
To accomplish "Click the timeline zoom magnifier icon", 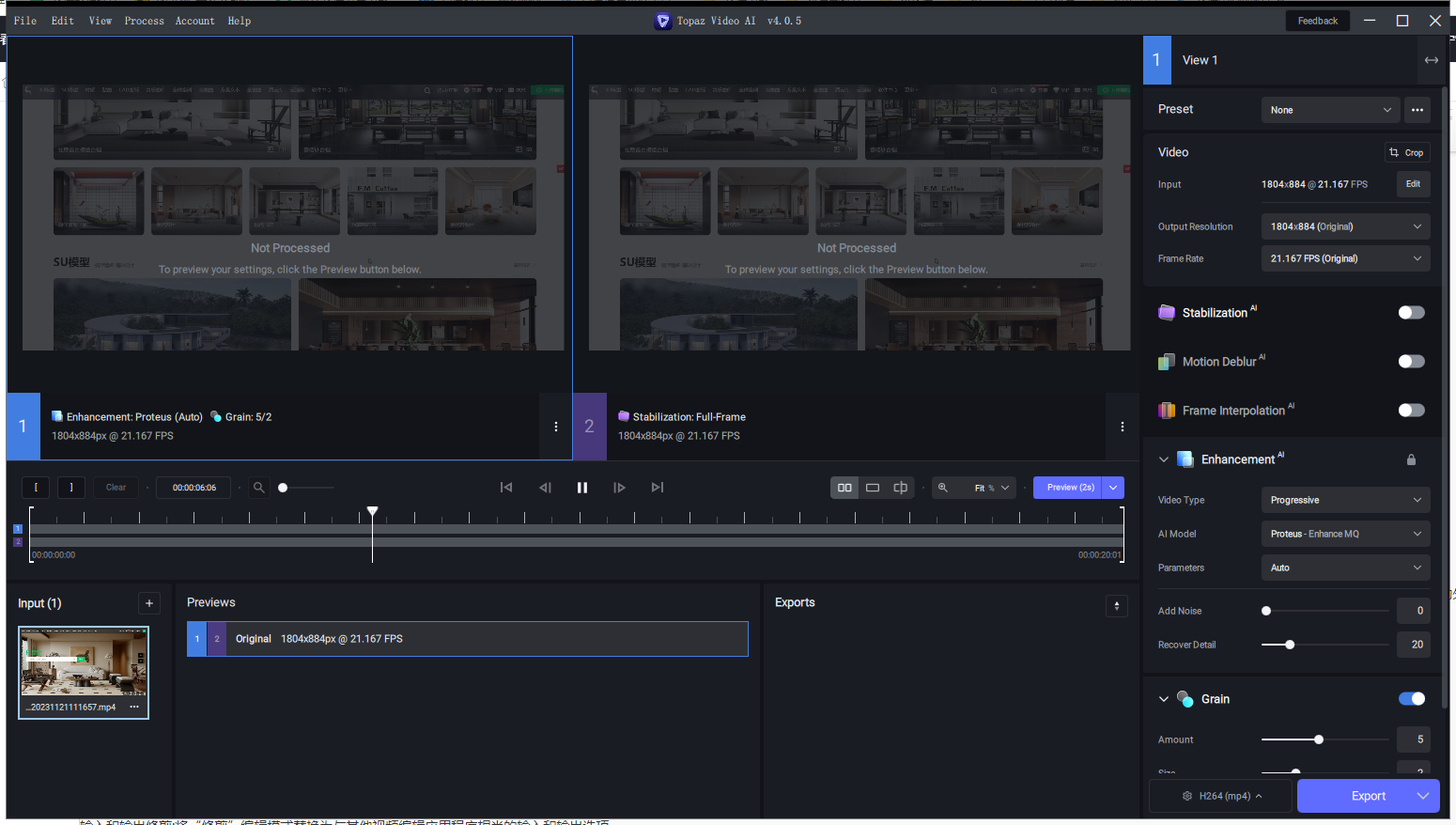I will [259, 487].
